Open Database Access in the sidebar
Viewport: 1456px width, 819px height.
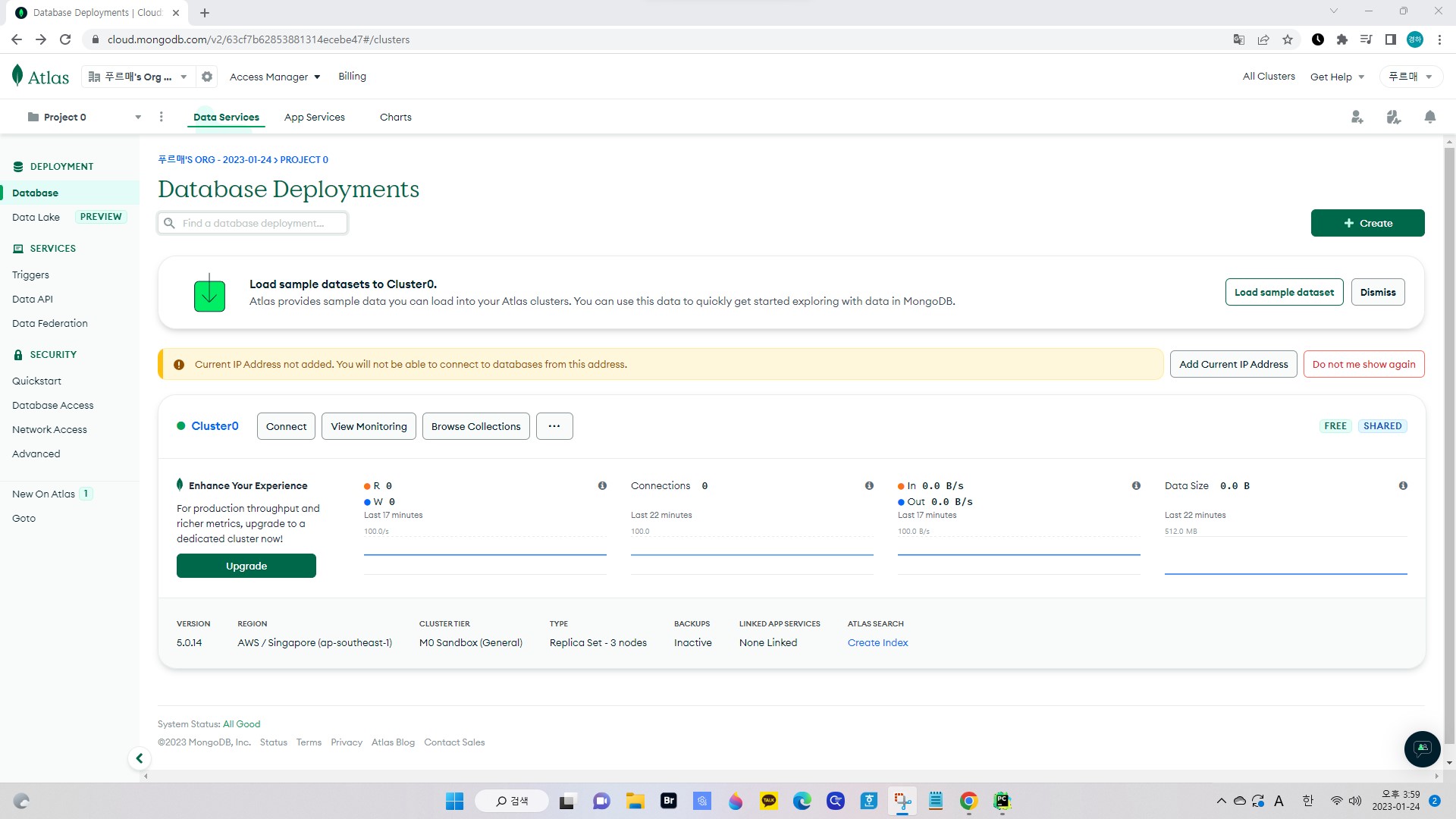52,405
